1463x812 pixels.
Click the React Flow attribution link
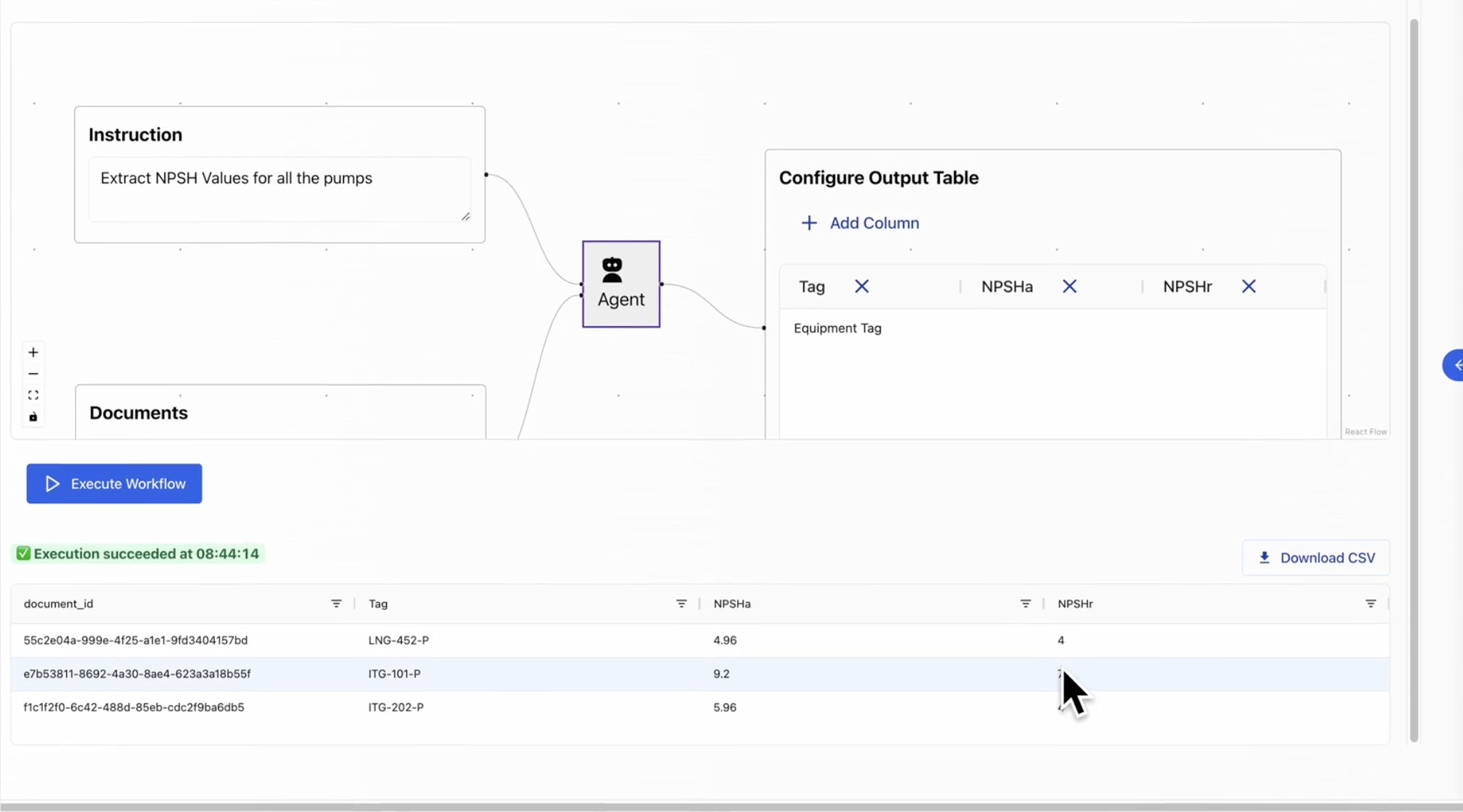[1365, 432]
